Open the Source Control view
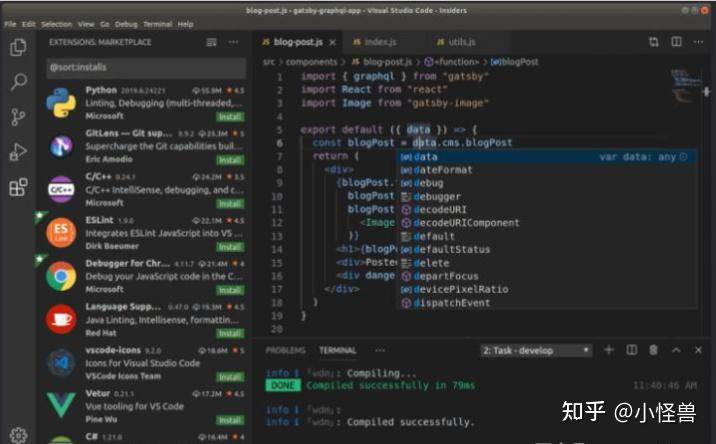Screen dimensions: 716x444 point(18,117)
